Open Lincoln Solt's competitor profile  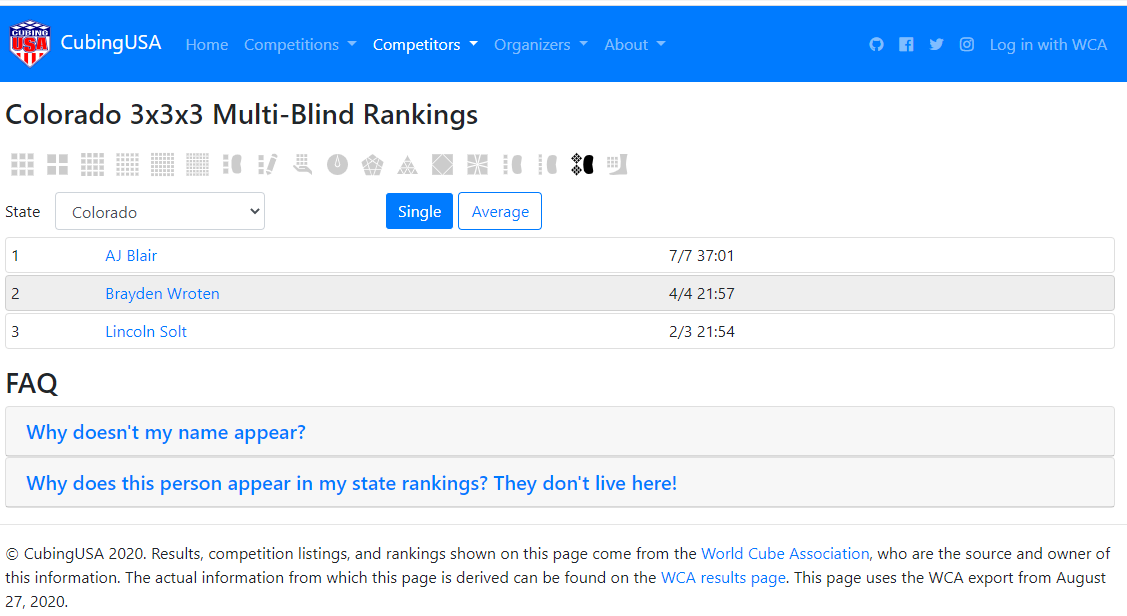146,331
